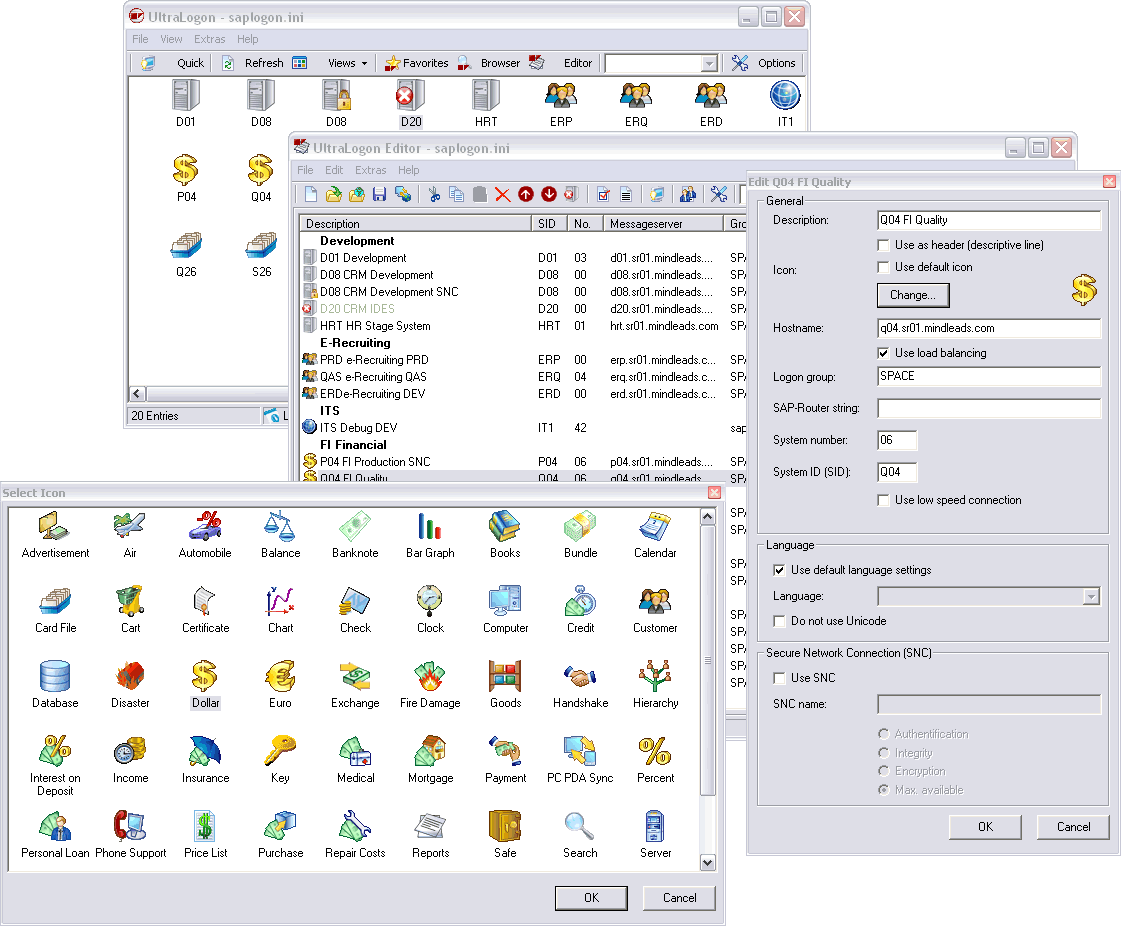
Task: Open Extras menu in UltraLogon window
Action: [209, 39]
